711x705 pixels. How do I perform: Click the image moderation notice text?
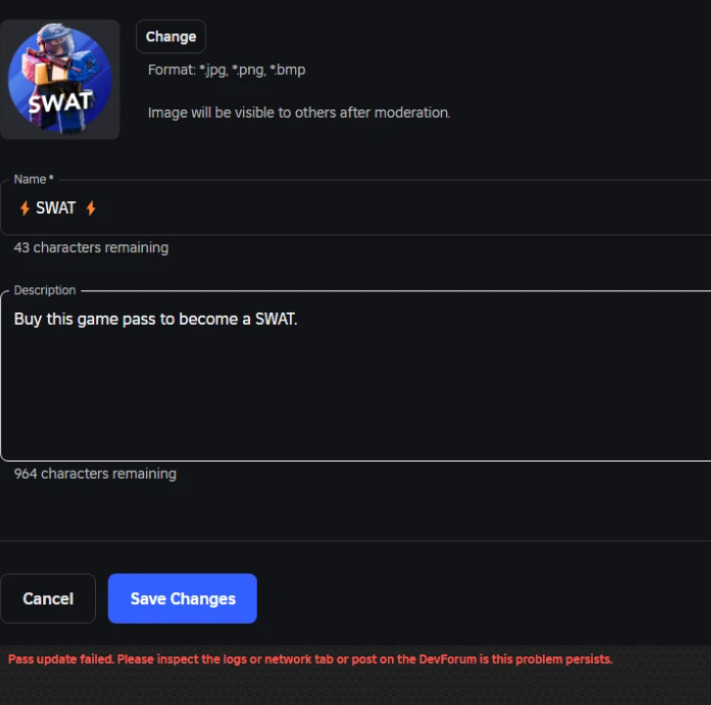299,112
